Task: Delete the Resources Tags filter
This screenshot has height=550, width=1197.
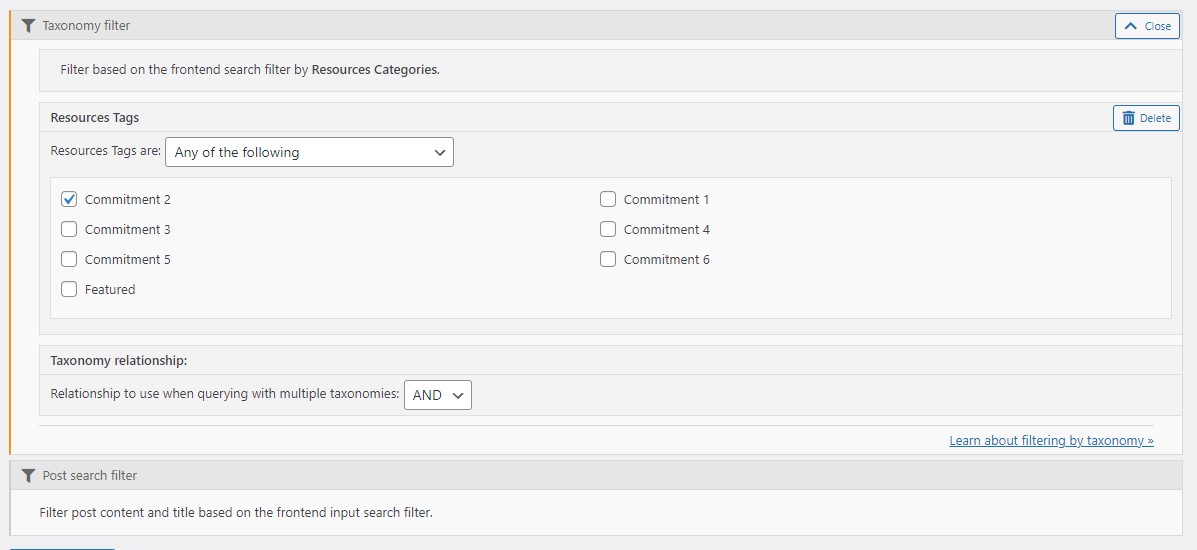Action: (1147, 118)
